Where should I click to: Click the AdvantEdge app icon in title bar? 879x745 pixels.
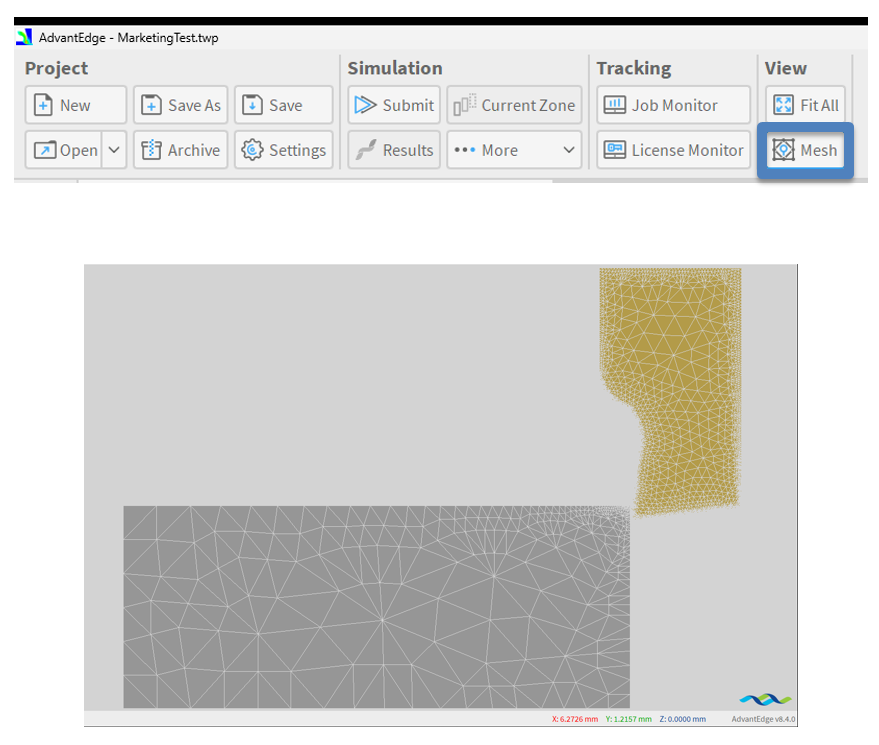[x=24, y=37]
